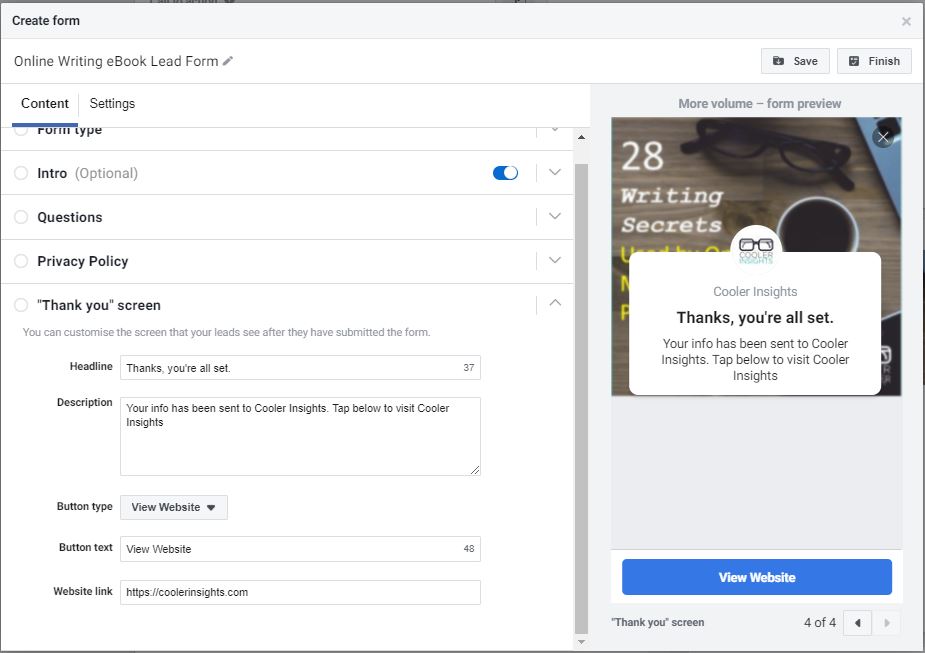Viewport: 925px width, 653px height.
Task: Click the Website link input field
Action: tap(300, 592)
